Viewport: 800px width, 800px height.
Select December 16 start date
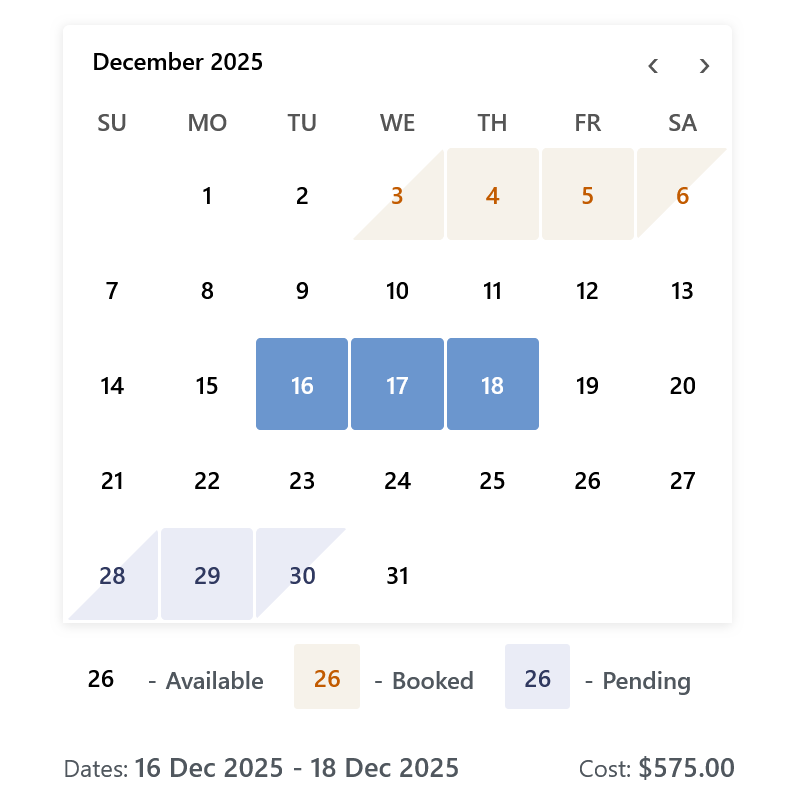click(302, 384)
